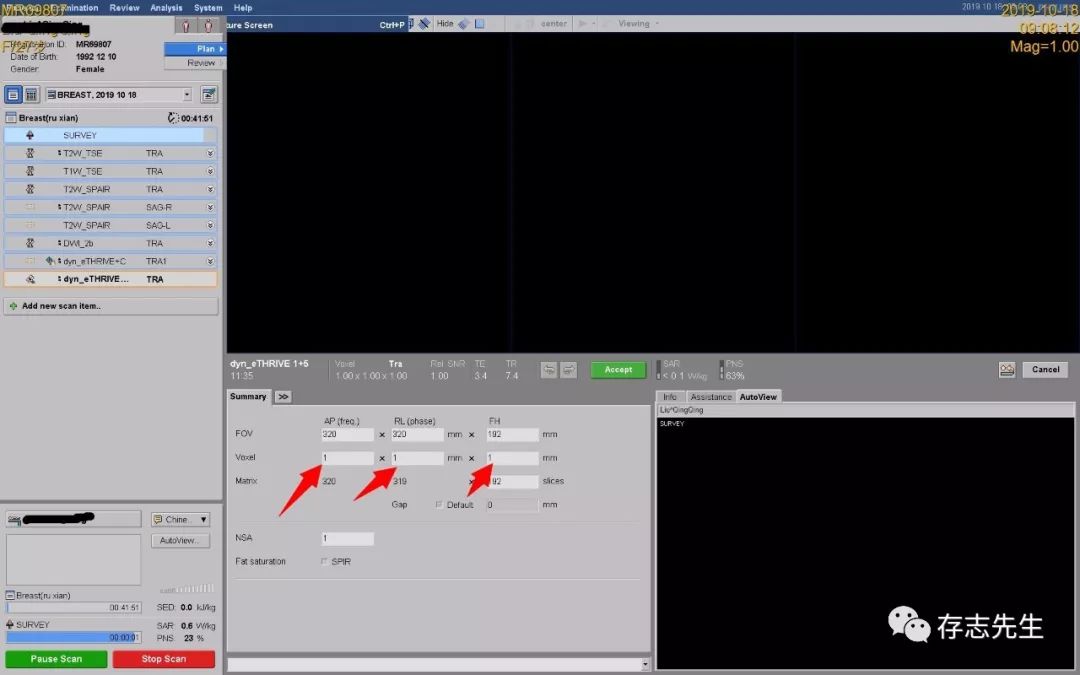Switch to the Info tab

pos(669,397)
